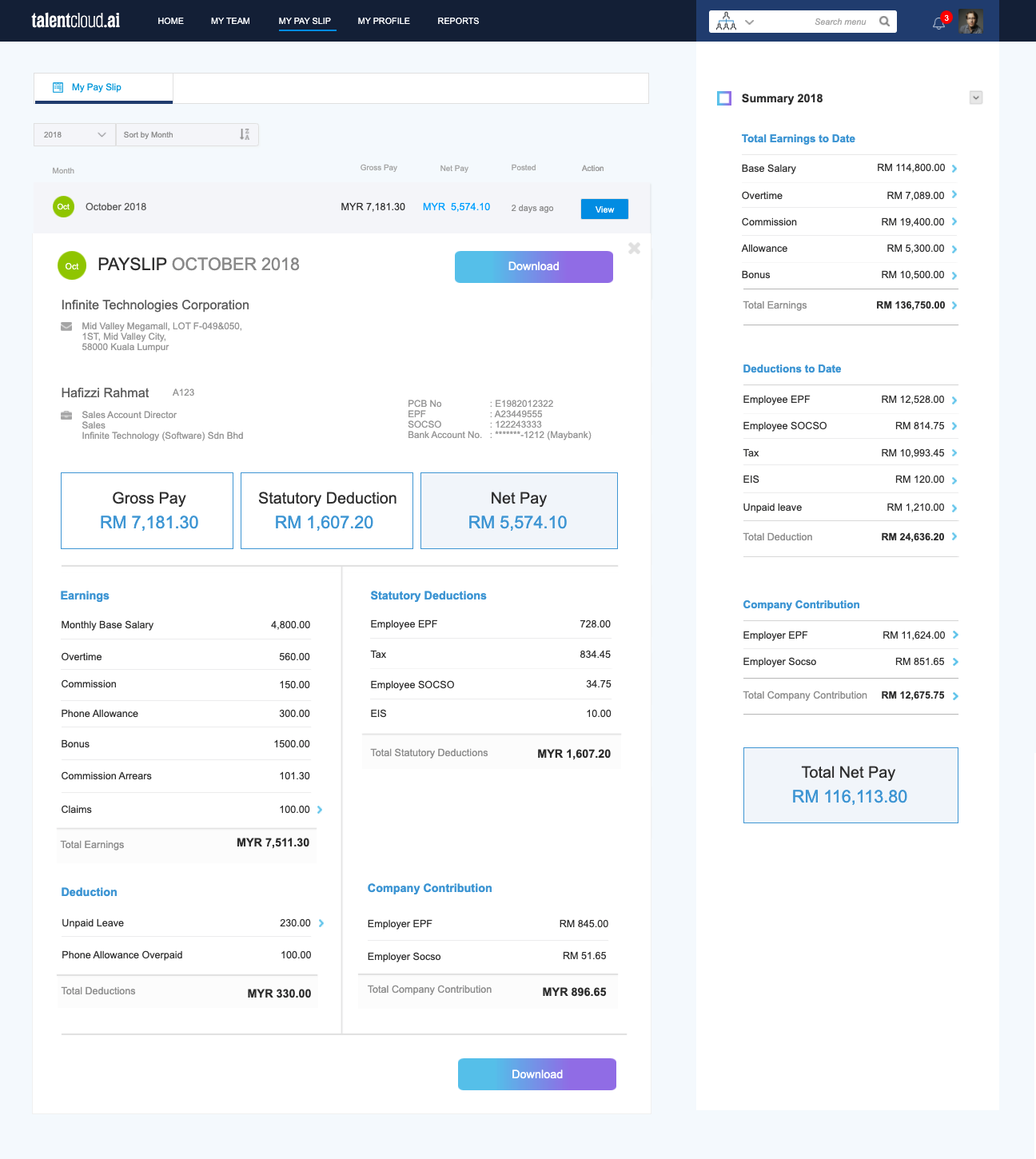Screen dimensions: 1036x1159
Task: Open Overtime RM 7,089.00 summary arrow
Action: click(x=954, y=195)
